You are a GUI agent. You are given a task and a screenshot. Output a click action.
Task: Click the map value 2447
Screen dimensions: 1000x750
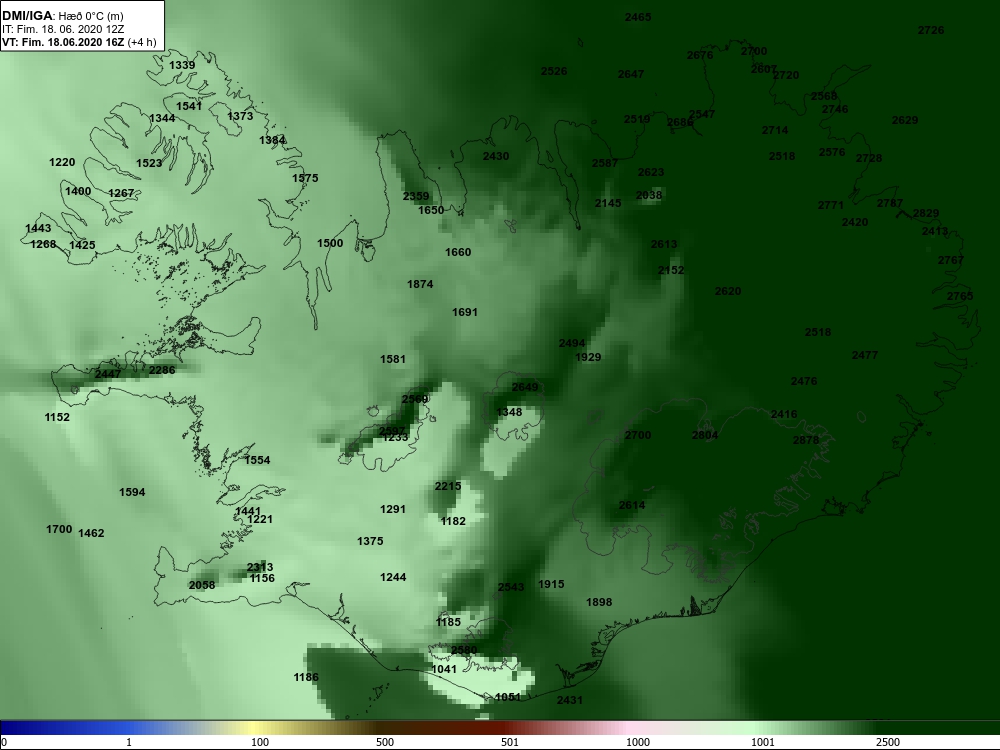pos(108,374)
